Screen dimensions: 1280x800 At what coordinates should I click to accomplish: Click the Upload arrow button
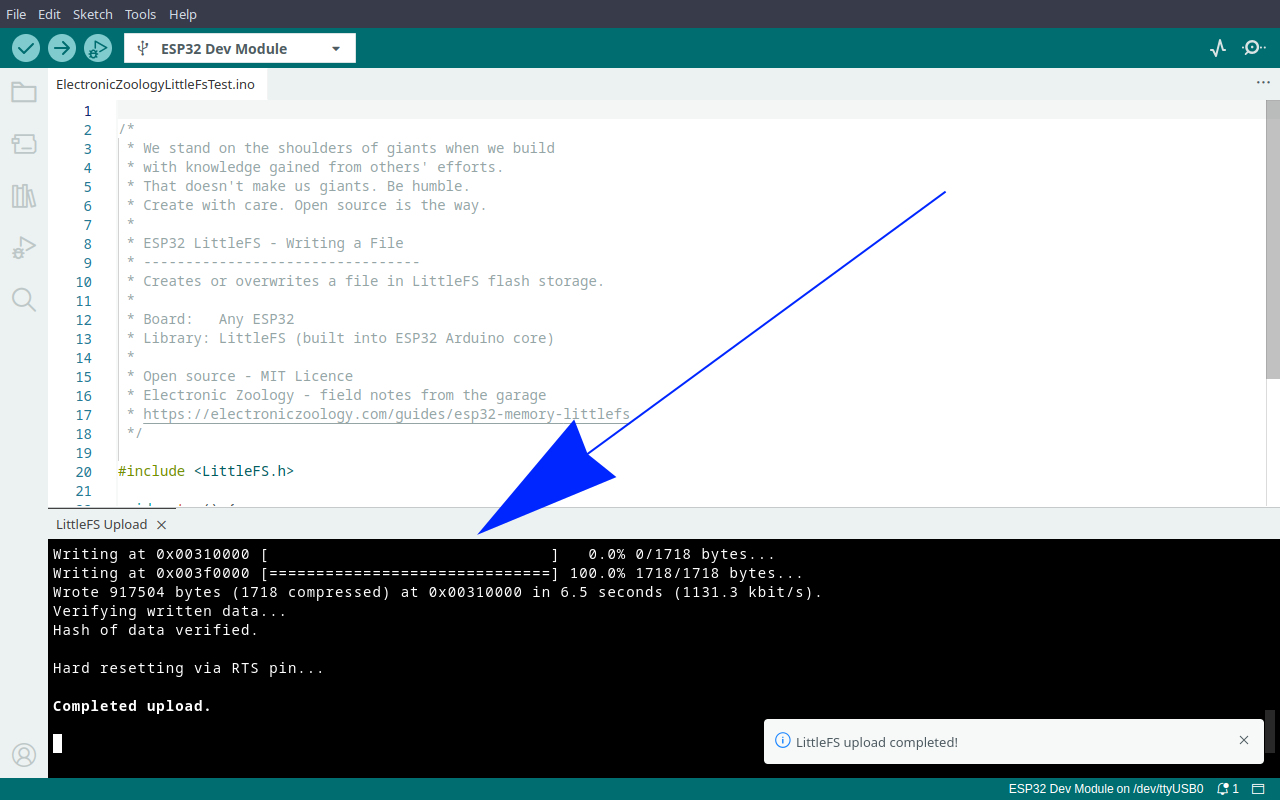[62, 48]
